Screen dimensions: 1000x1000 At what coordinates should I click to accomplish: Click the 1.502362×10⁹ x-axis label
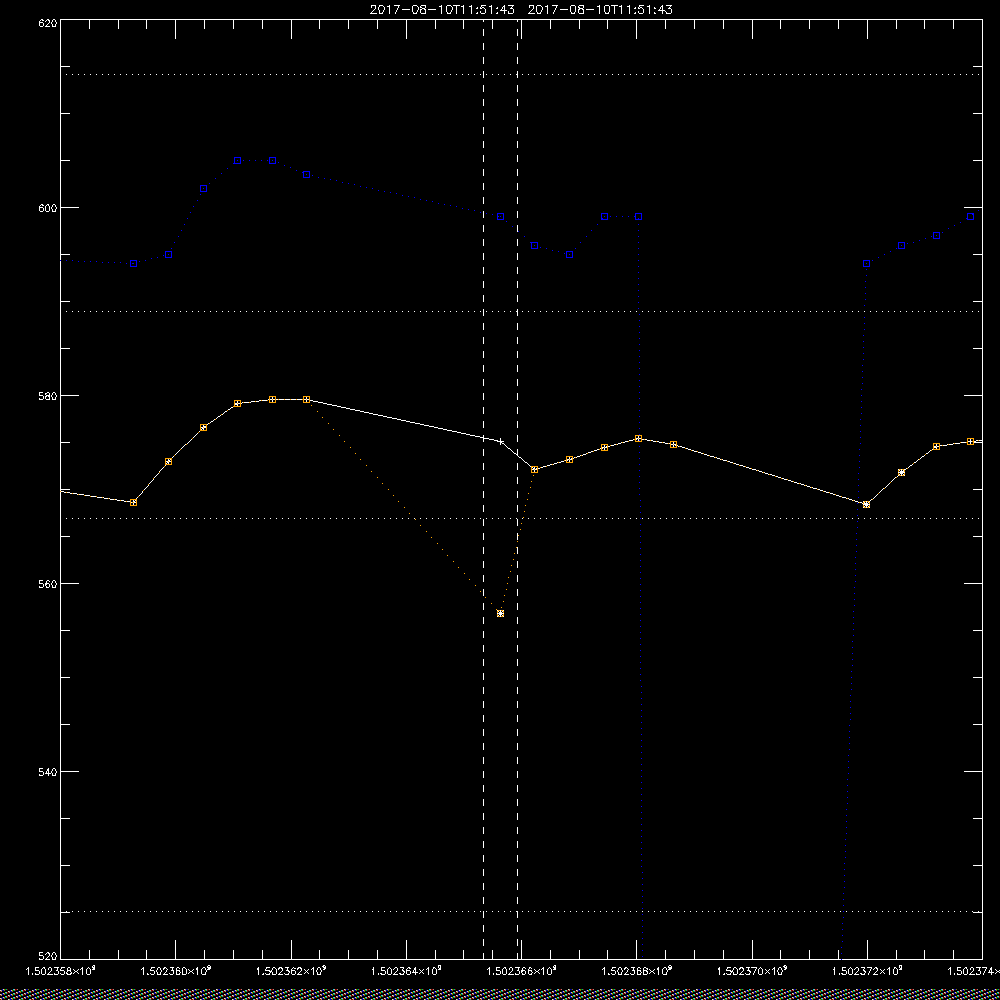click(291, 971)
